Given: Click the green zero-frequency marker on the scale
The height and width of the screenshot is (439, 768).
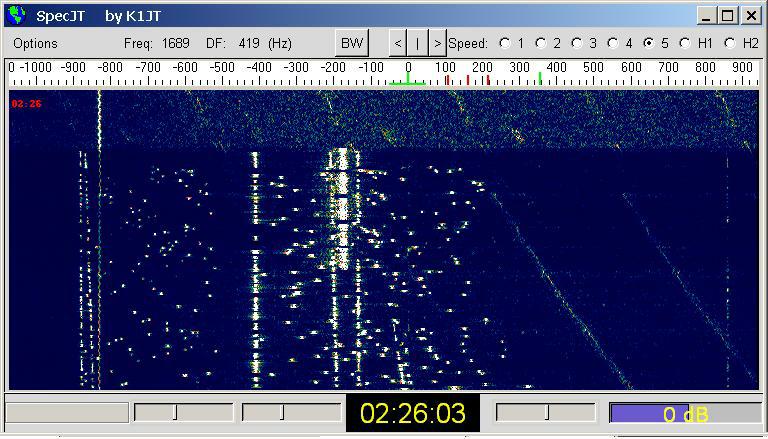Looking at the screenshot, I should click(408, 79).
